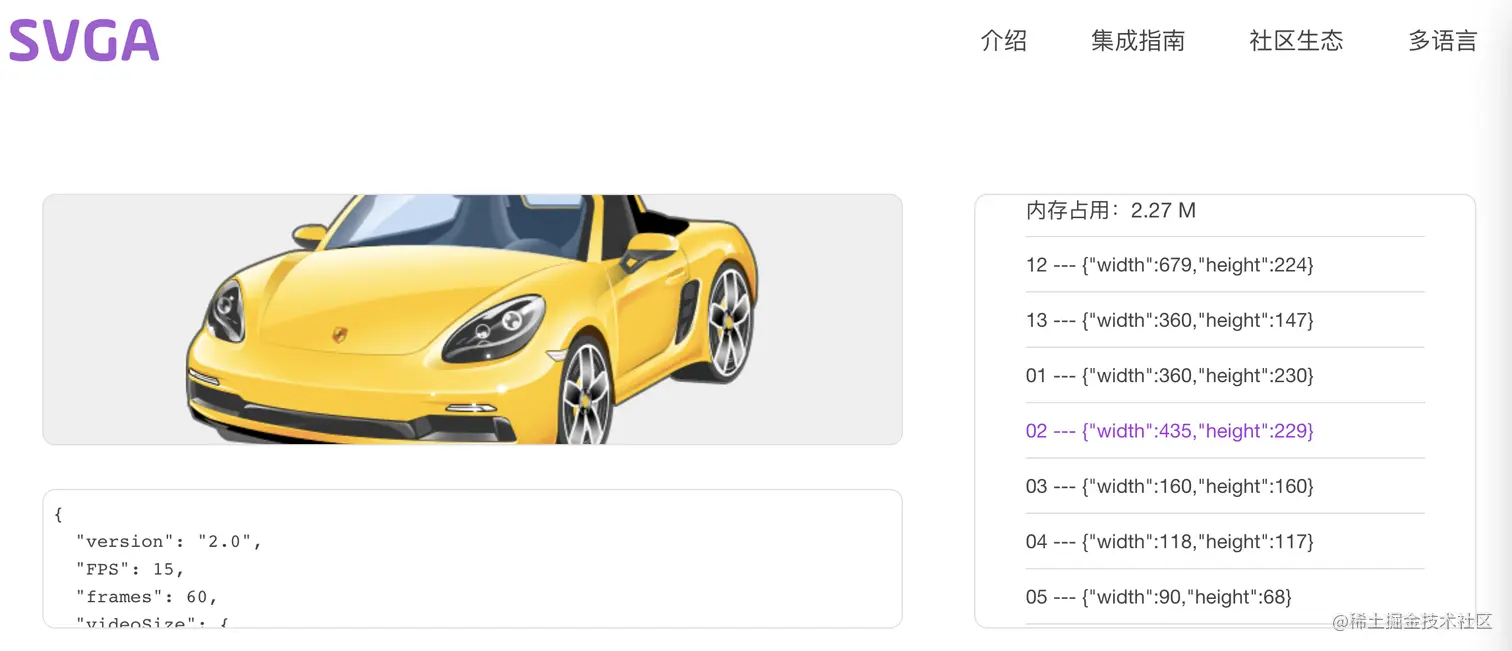Click the "FPS": 15 JSON line
This screenshot has height=651, width=1512.
[131, 569]
